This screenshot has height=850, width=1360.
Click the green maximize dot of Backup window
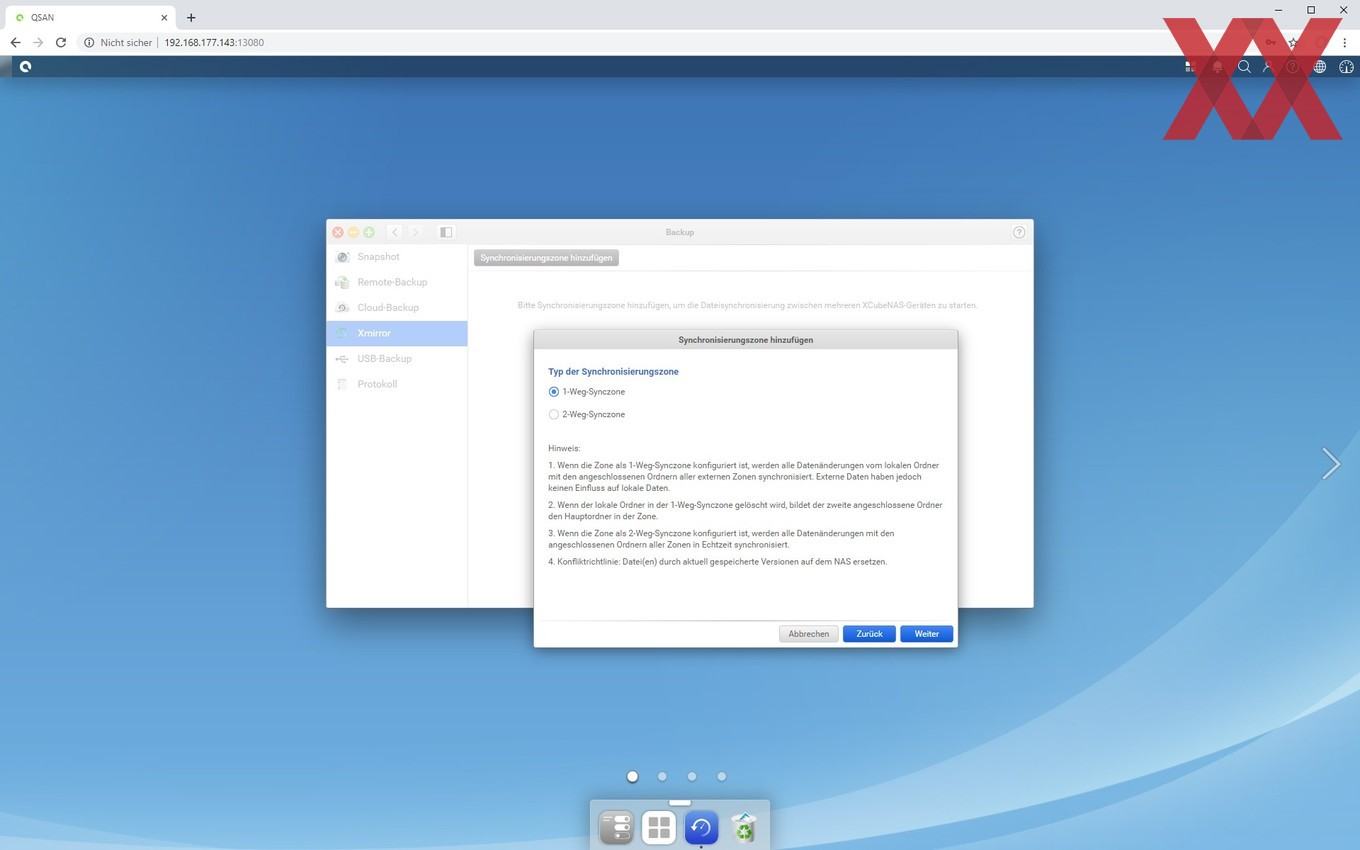[369, 232]
